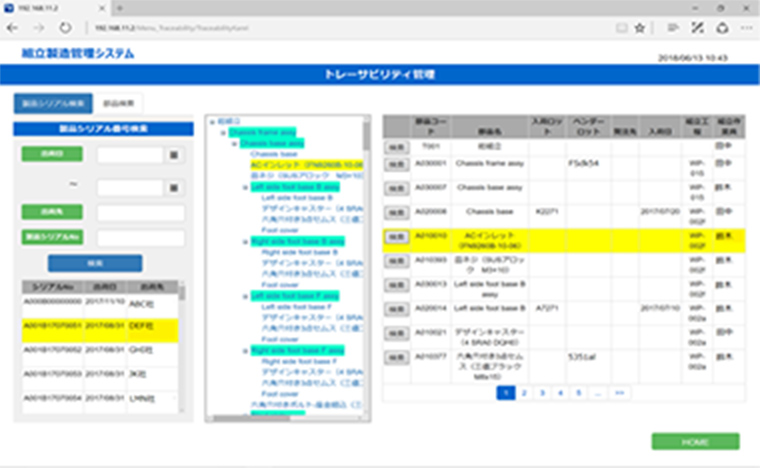Click the blue search button

[95, 263]
